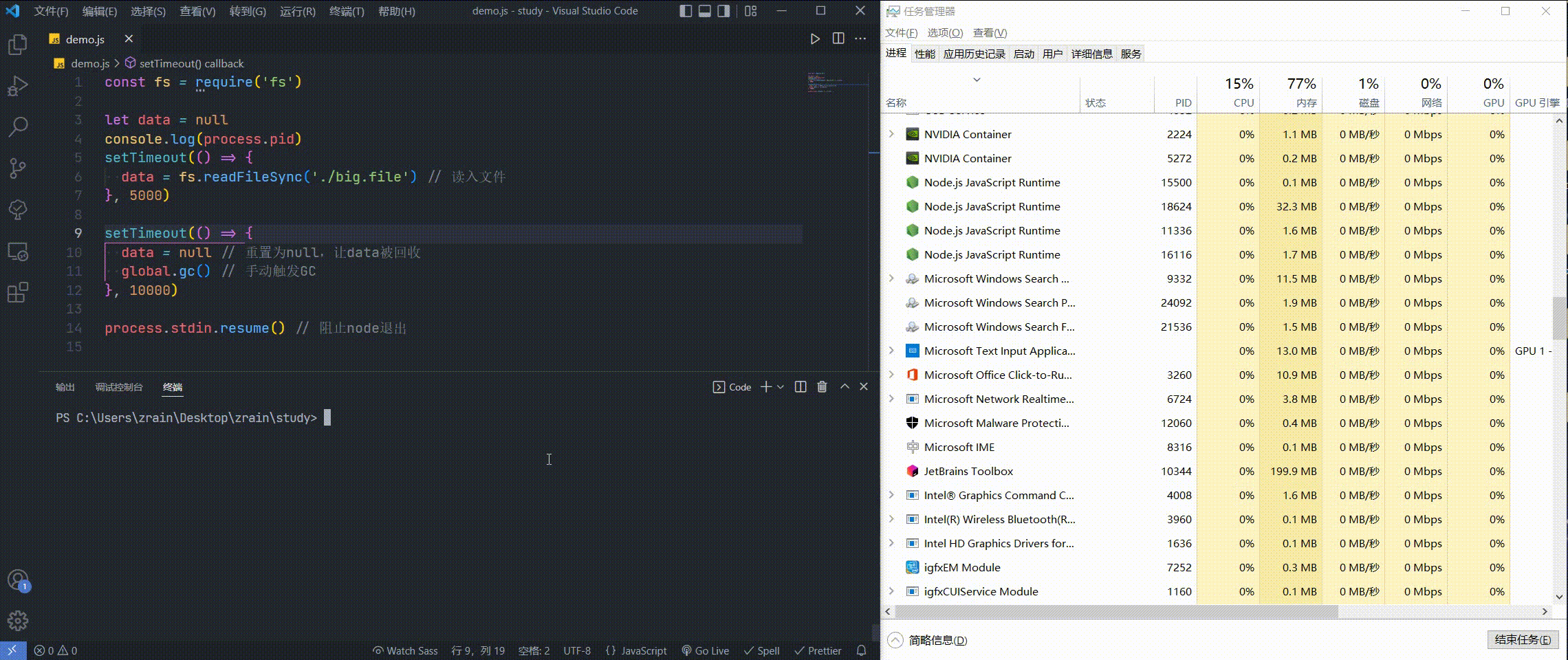The image size is (1568, 660).
Task: Open the 文件(F) menu in VS Code
Action: 51,11
